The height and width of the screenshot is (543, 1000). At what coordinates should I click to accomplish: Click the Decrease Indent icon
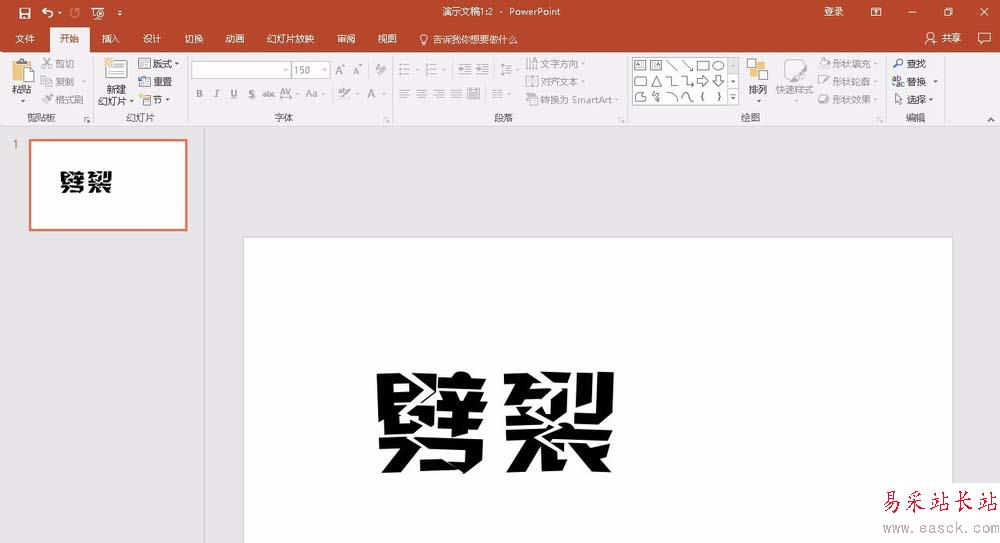464,70
